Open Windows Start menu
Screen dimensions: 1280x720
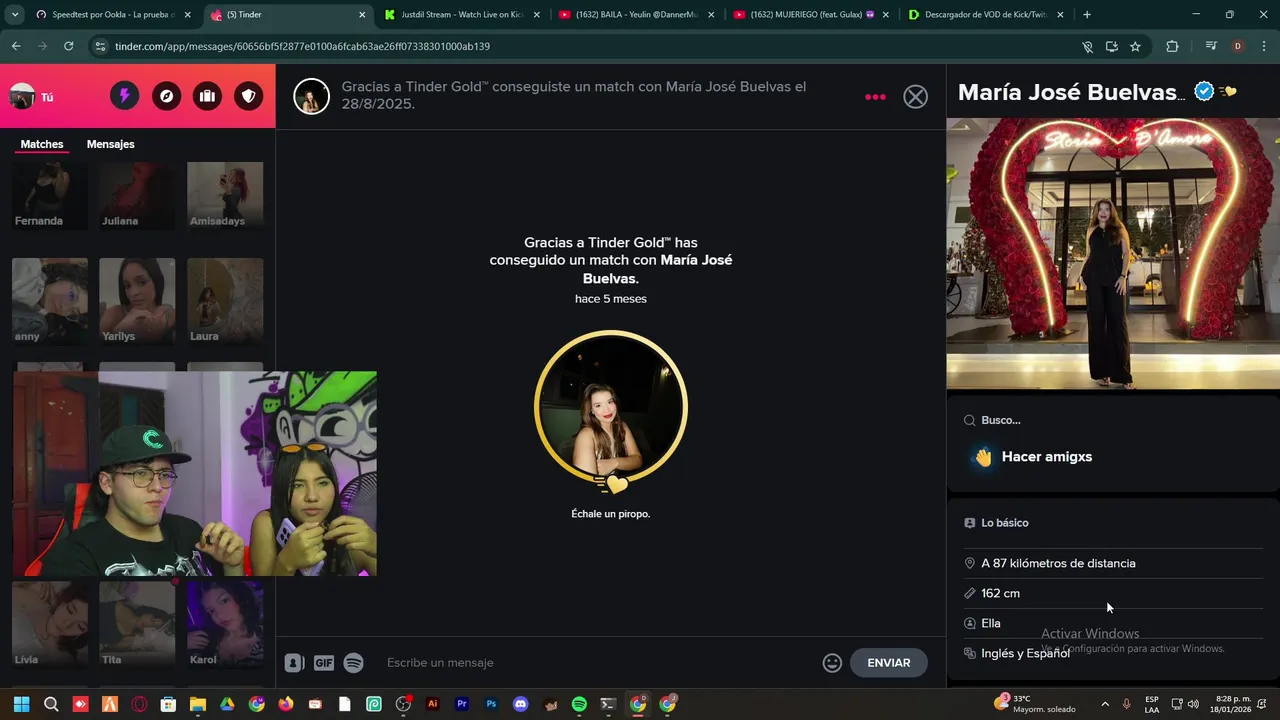pyautogui.click(x=22, y=704)
